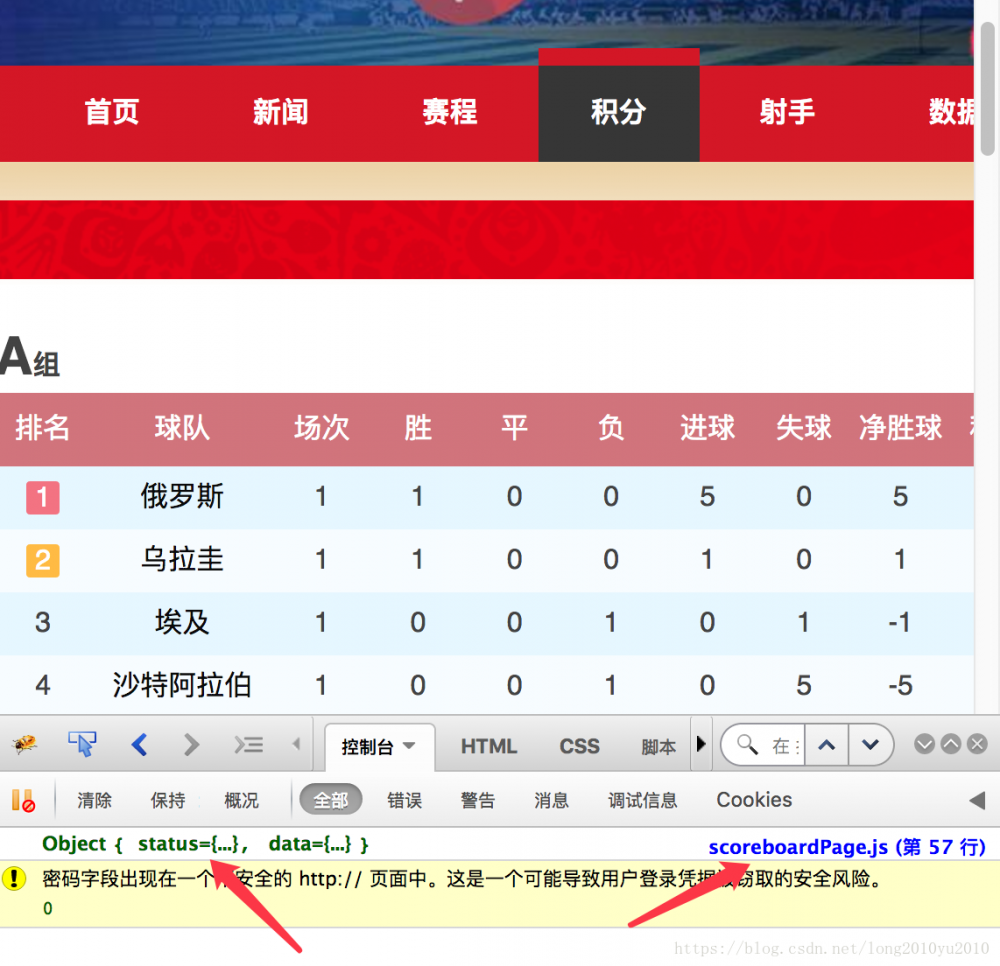The height and width of the screenshot is (966, 1000).
Task: Go back with the blue left arrow
Action: [139, 744]
